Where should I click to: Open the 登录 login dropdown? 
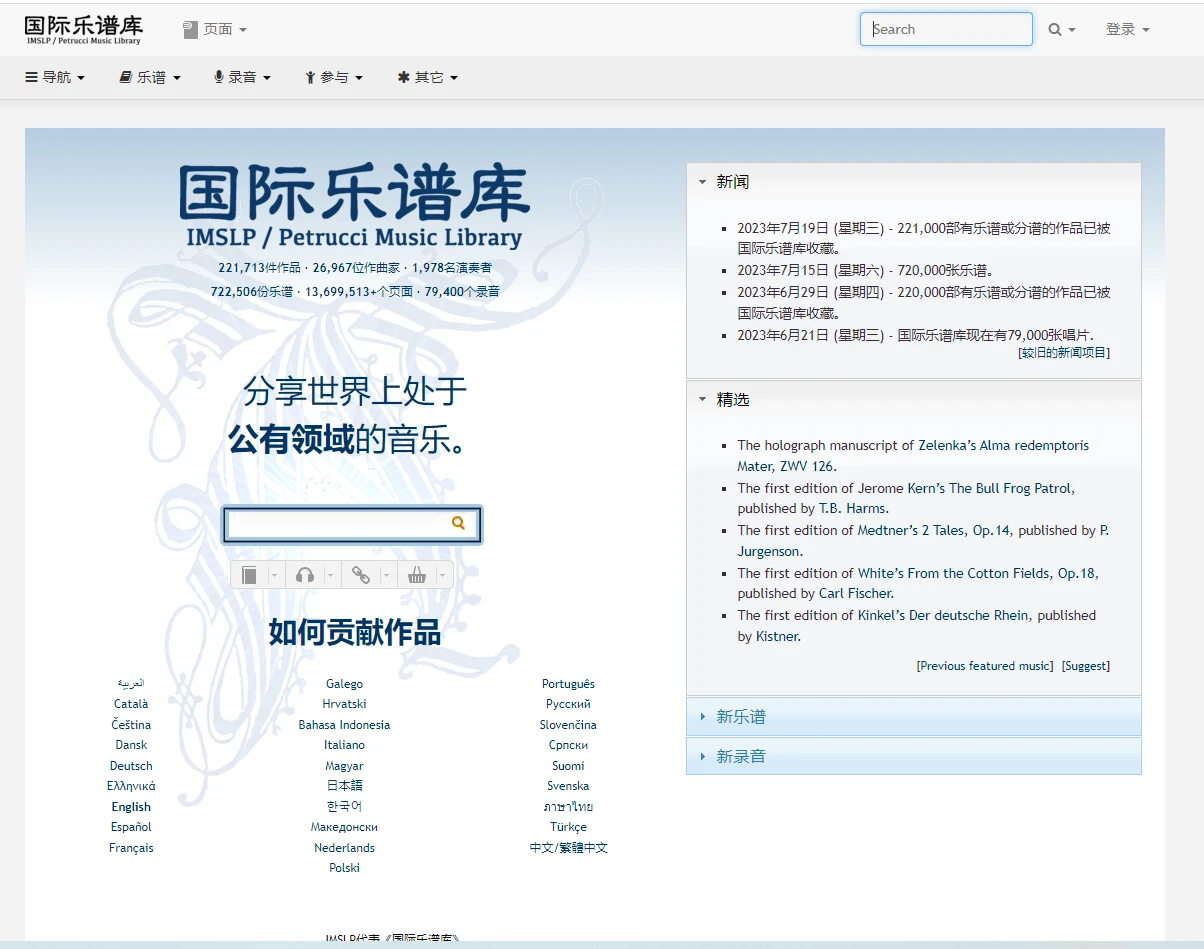coord(1127,30)
